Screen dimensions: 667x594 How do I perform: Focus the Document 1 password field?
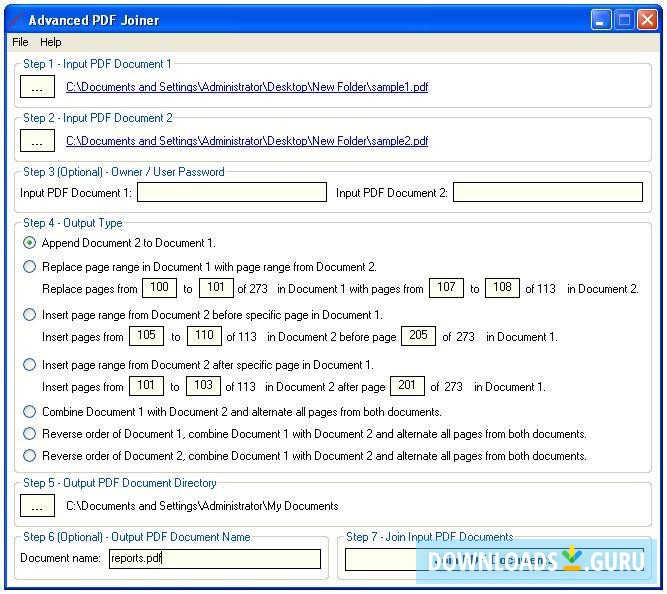pyautogui.click(x=232, y=192)
